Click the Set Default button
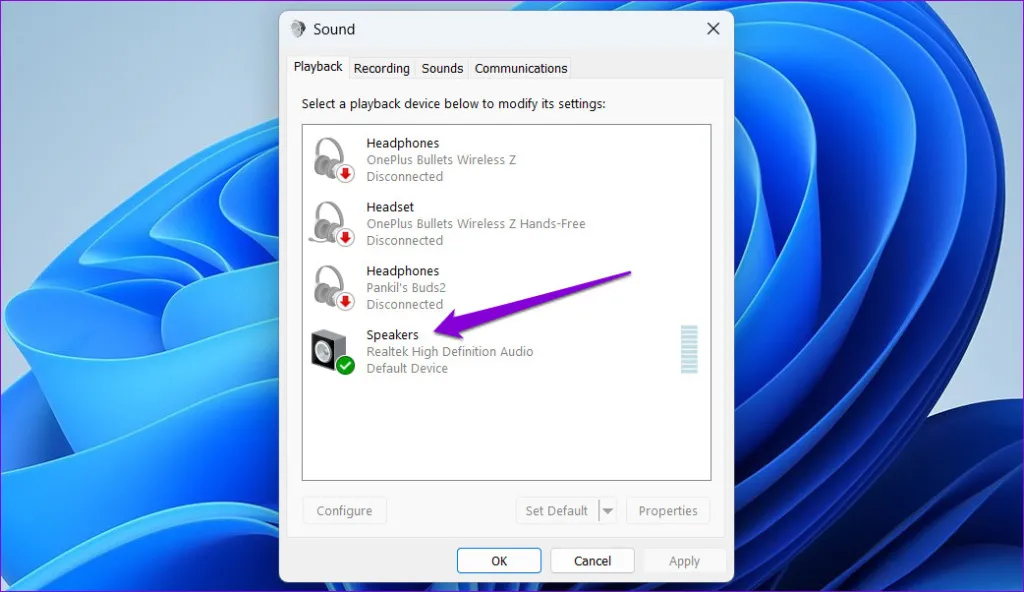1024x592 pixels. [x=556, y=511]
